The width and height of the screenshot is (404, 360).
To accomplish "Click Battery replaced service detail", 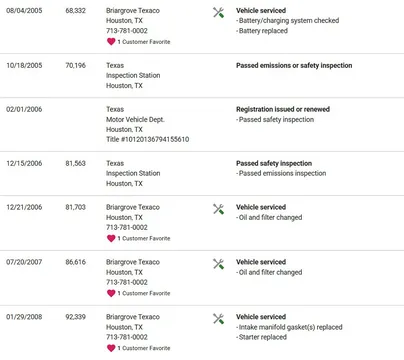I will 262,31.
